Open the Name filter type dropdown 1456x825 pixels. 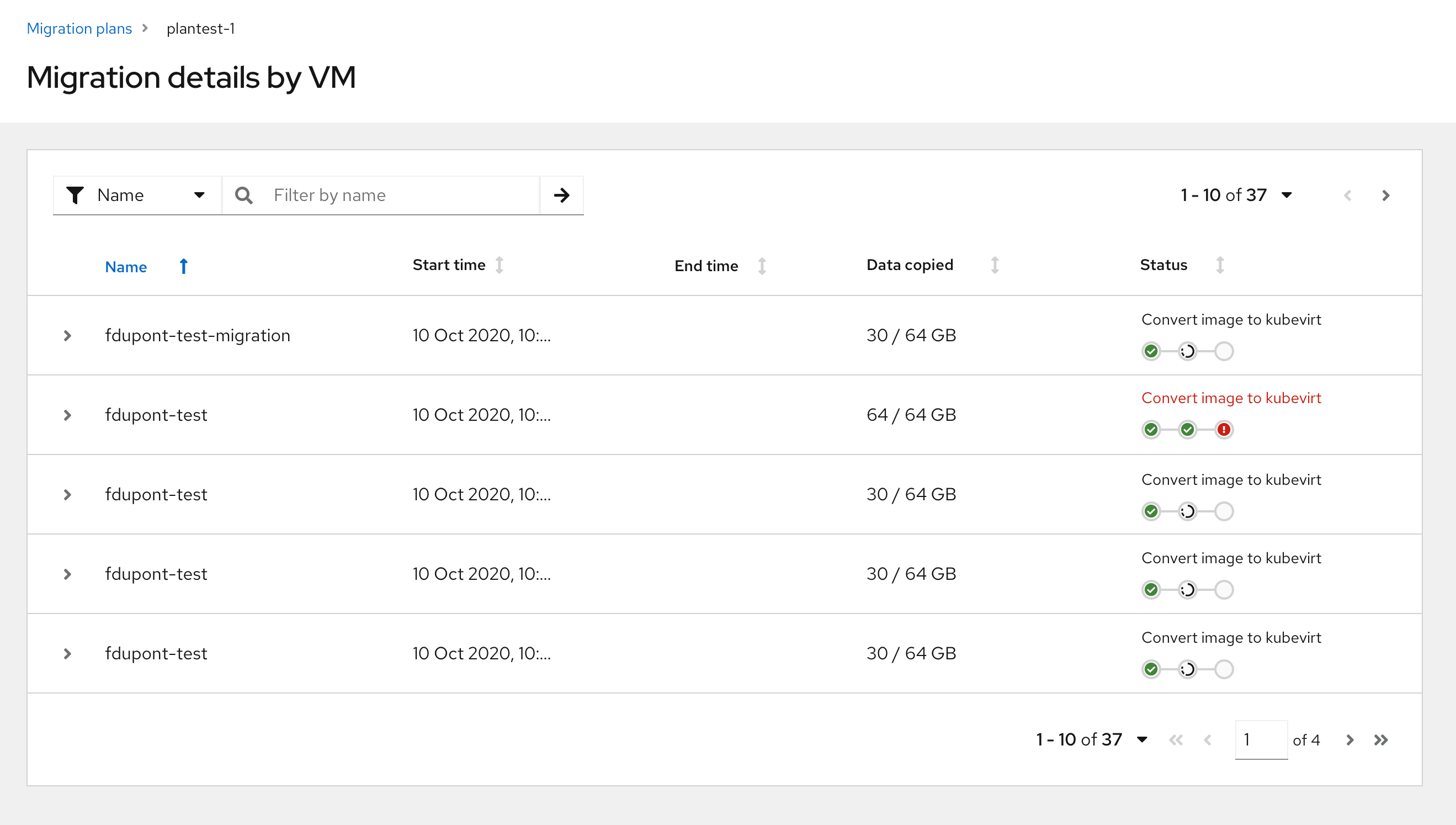136,195
